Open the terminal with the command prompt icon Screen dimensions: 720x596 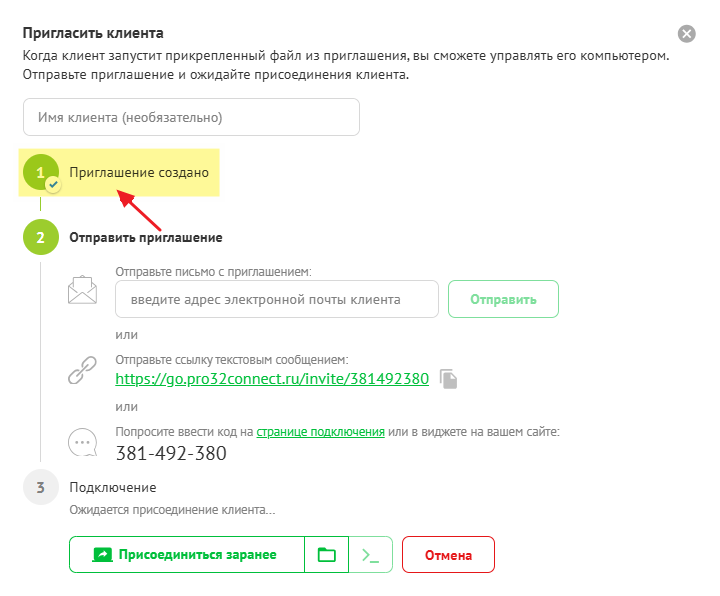click(x=370, y=555)
